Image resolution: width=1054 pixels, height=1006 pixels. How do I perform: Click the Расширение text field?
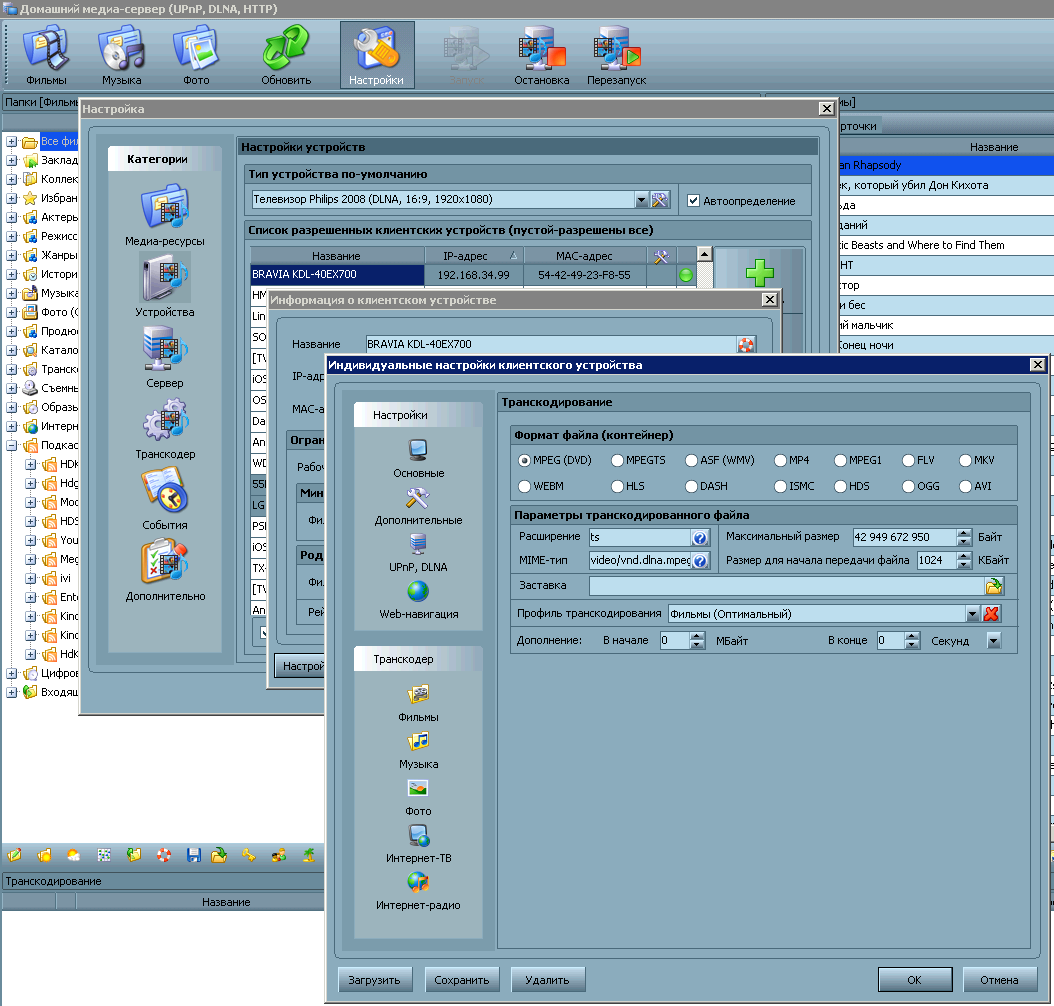click(x=640, y=537)
